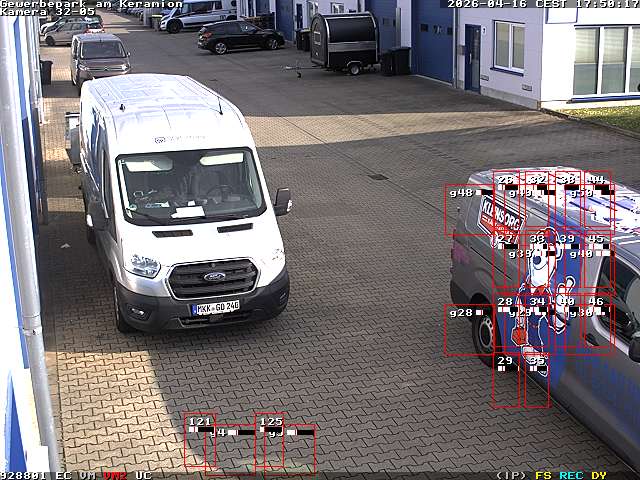Select motion detection box labeled 29

pos(506,380)
